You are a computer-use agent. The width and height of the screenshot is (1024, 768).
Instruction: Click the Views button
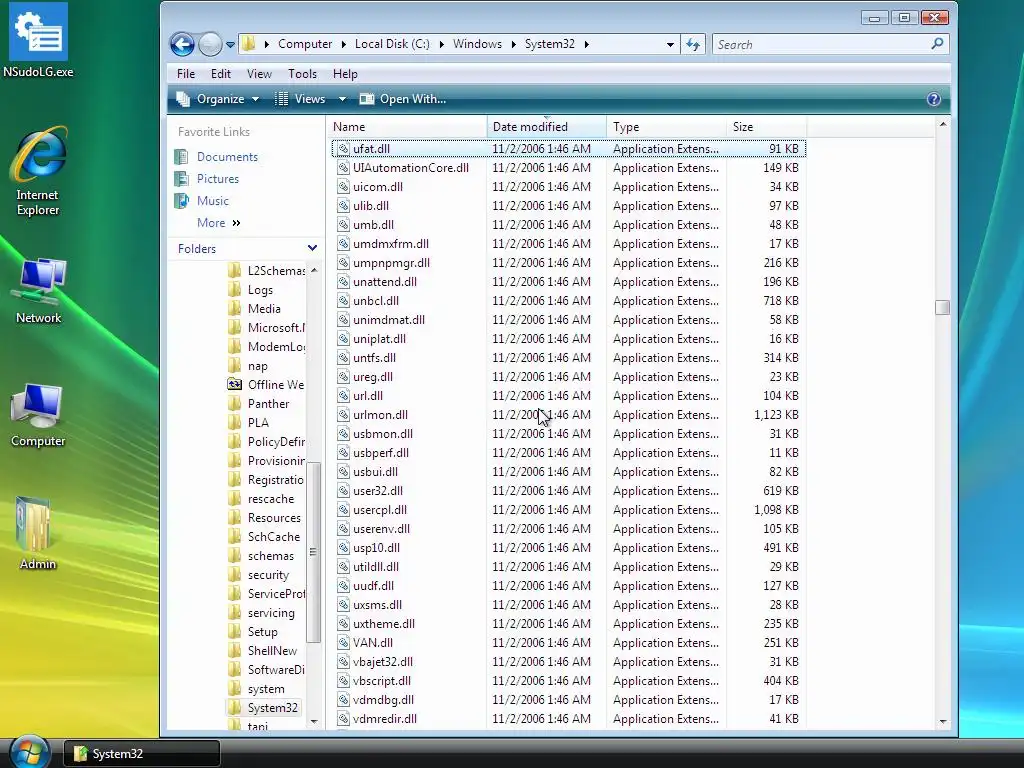coord(300,99)
